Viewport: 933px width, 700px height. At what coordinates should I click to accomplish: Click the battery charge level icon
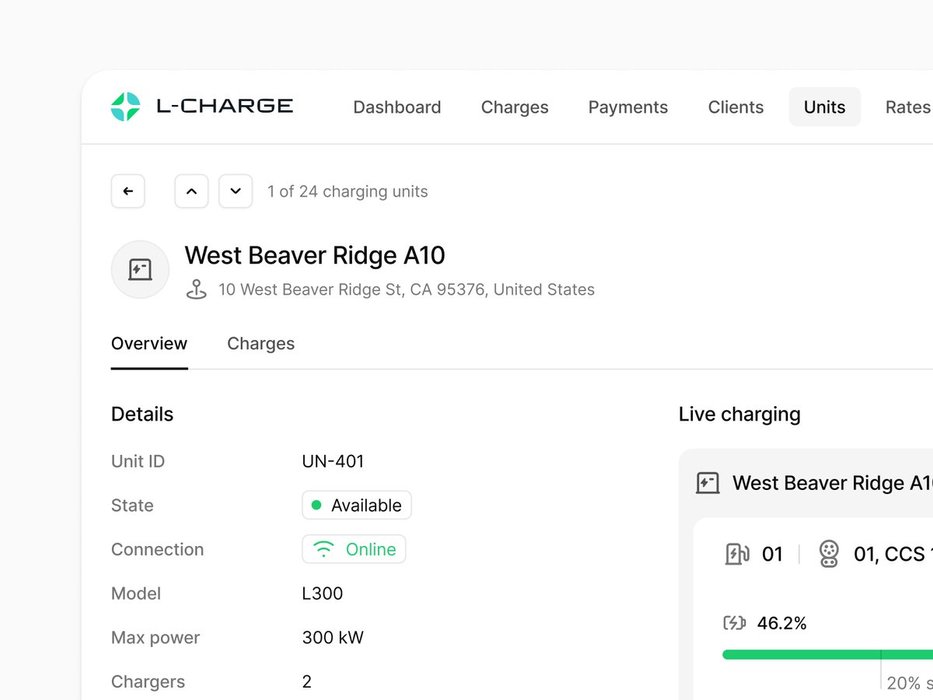[734, 623]
